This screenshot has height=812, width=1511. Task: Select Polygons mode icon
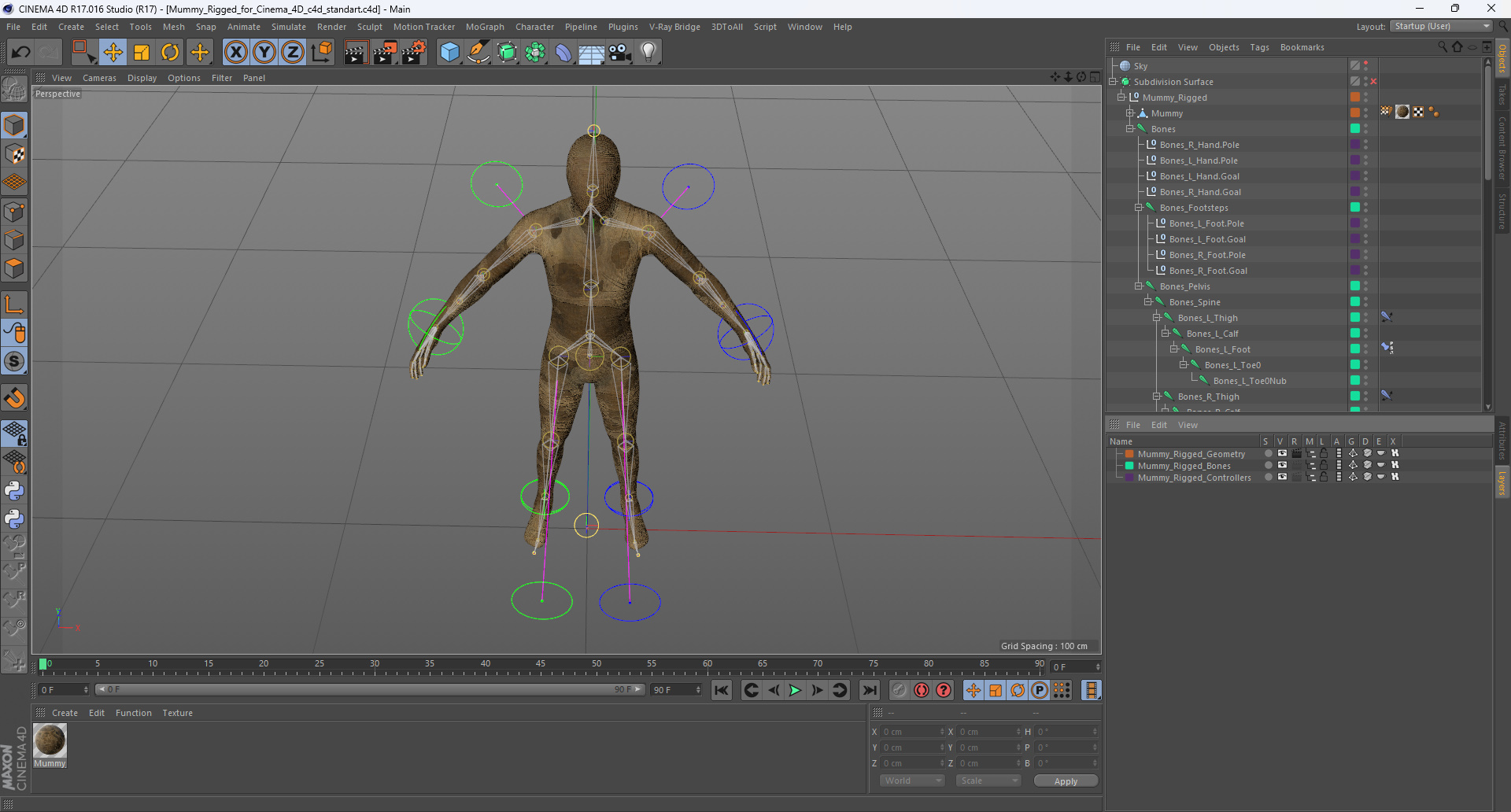tap(14, 268)
